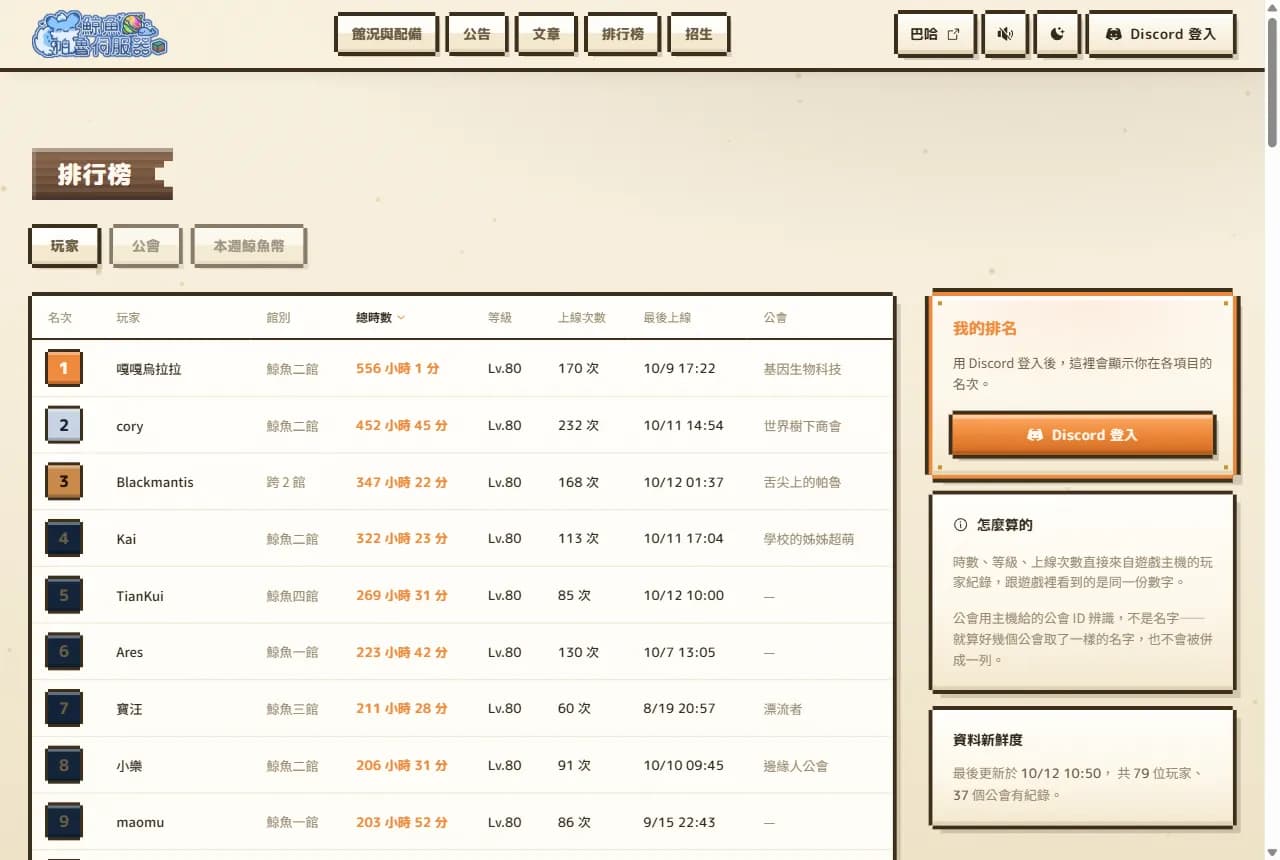Click the rank 9 badge
The width and height of the screenshot is (1280, 860).
[64, 822]
